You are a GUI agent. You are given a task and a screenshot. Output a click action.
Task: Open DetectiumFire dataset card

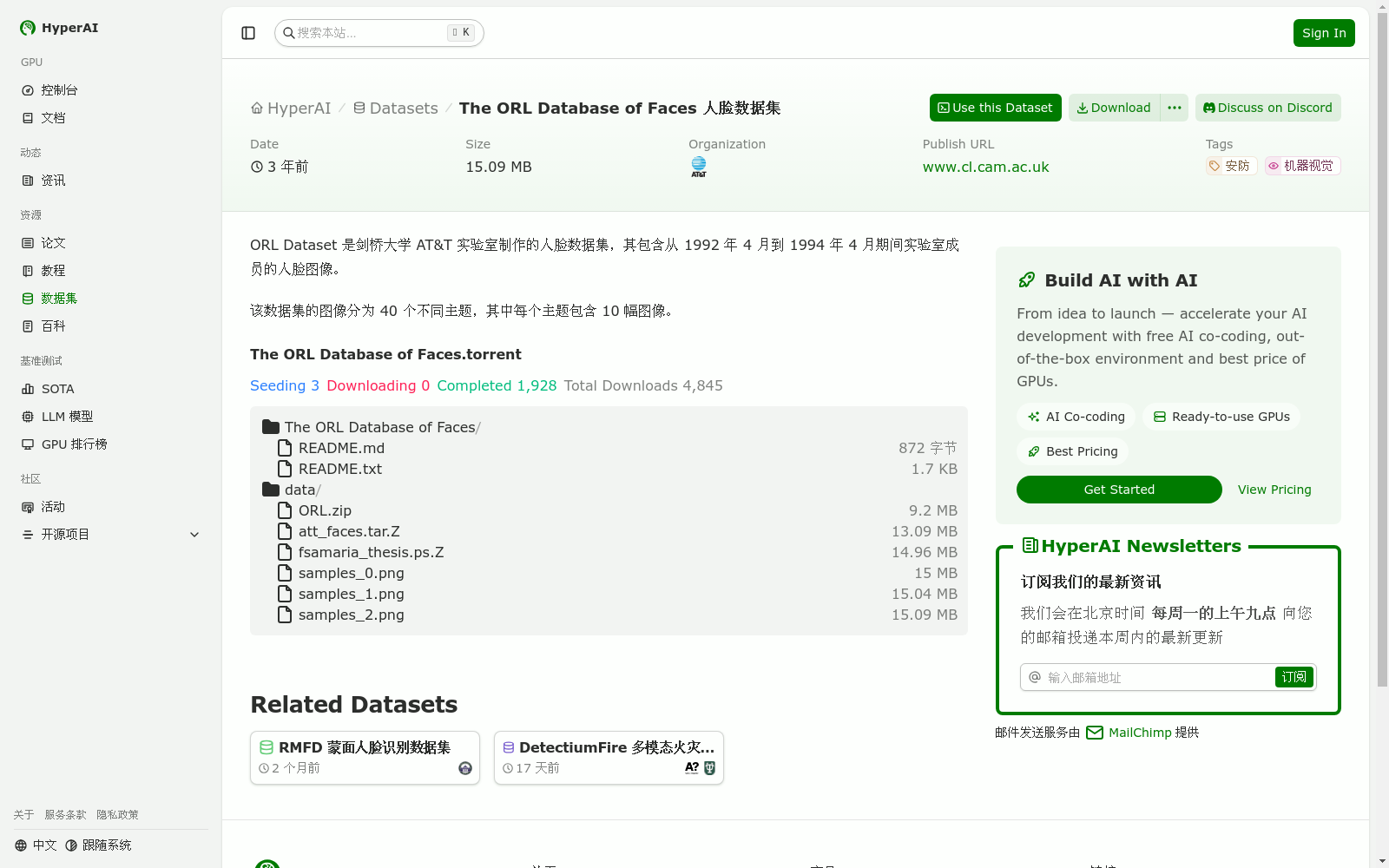coord(609,758)
